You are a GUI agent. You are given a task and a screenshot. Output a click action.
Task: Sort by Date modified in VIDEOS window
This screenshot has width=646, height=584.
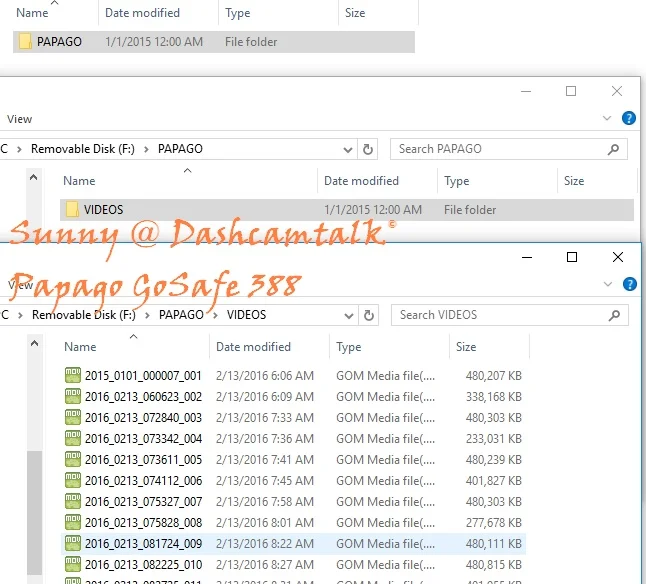tap(253, 347)
